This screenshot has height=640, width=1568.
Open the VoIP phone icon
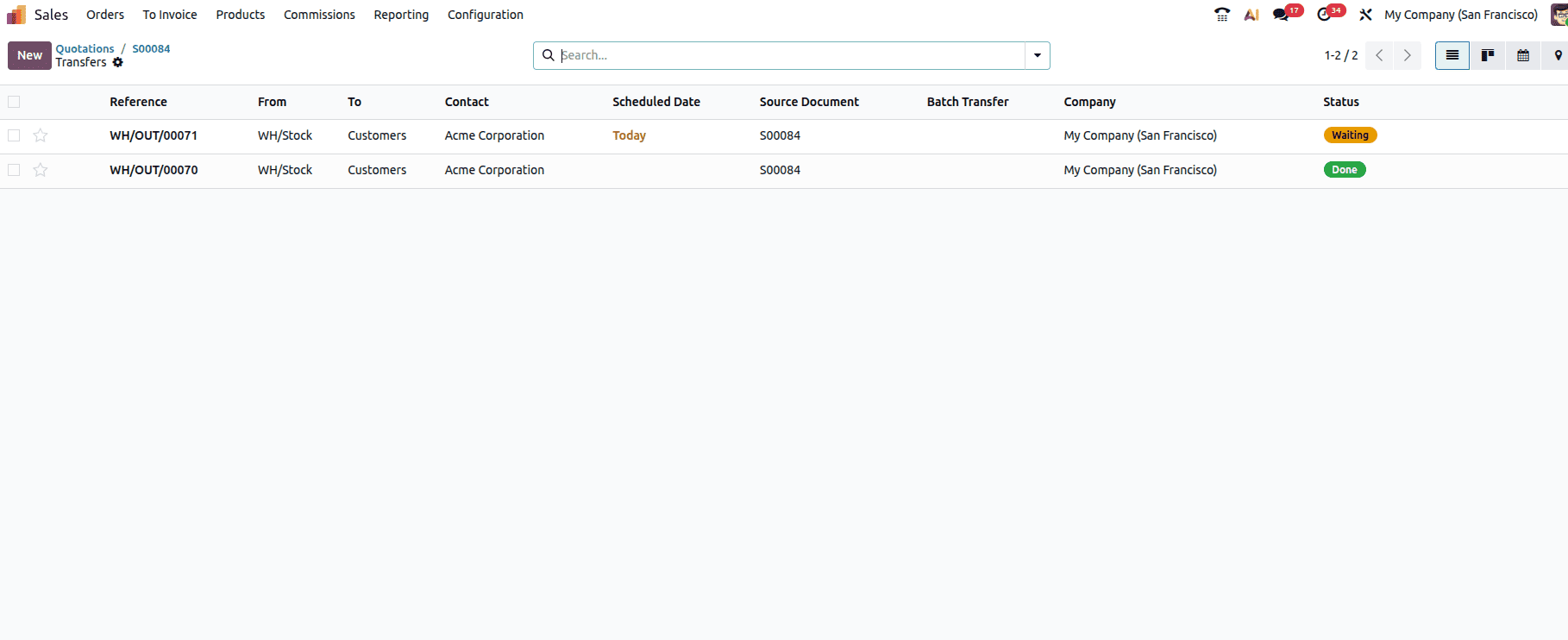point(1222,15)
